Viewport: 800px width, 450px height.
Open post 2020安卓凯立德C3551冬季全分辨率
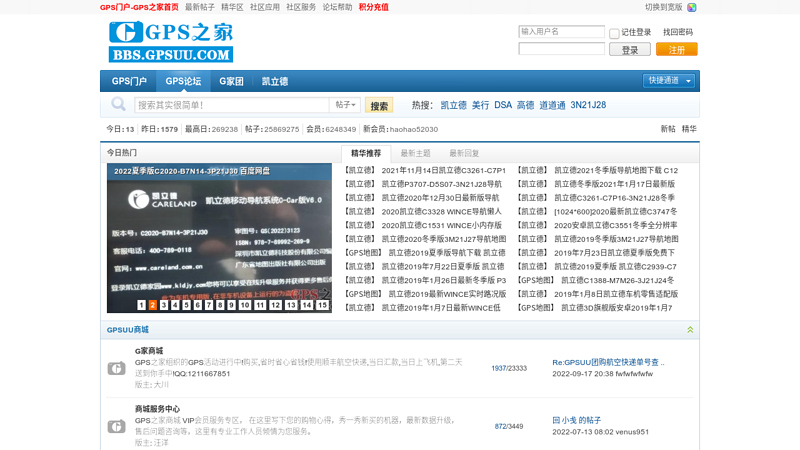tap(616, 225)
